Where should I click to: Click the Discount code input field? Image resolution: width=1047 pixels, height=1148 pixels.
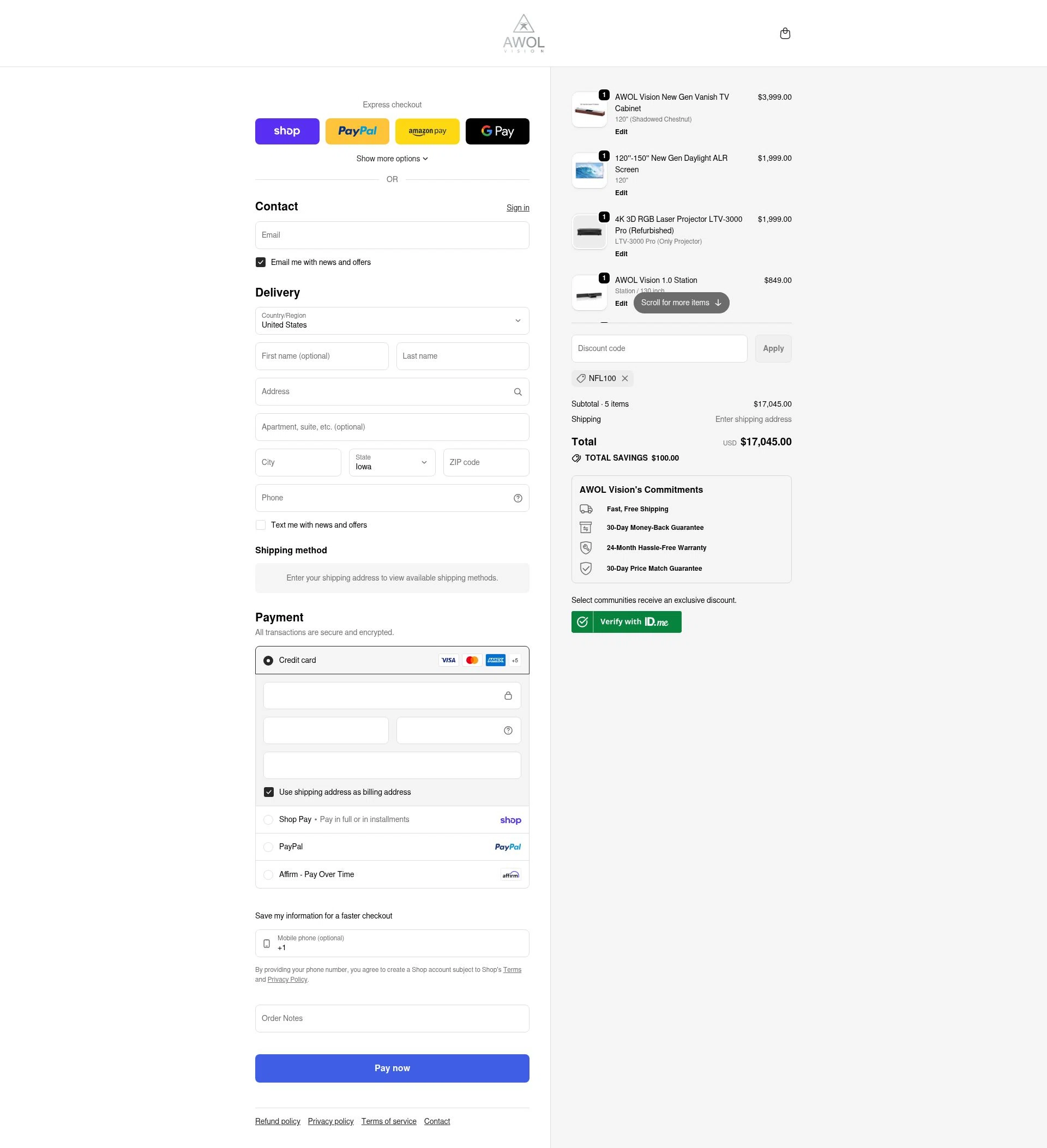click(659, 348)
